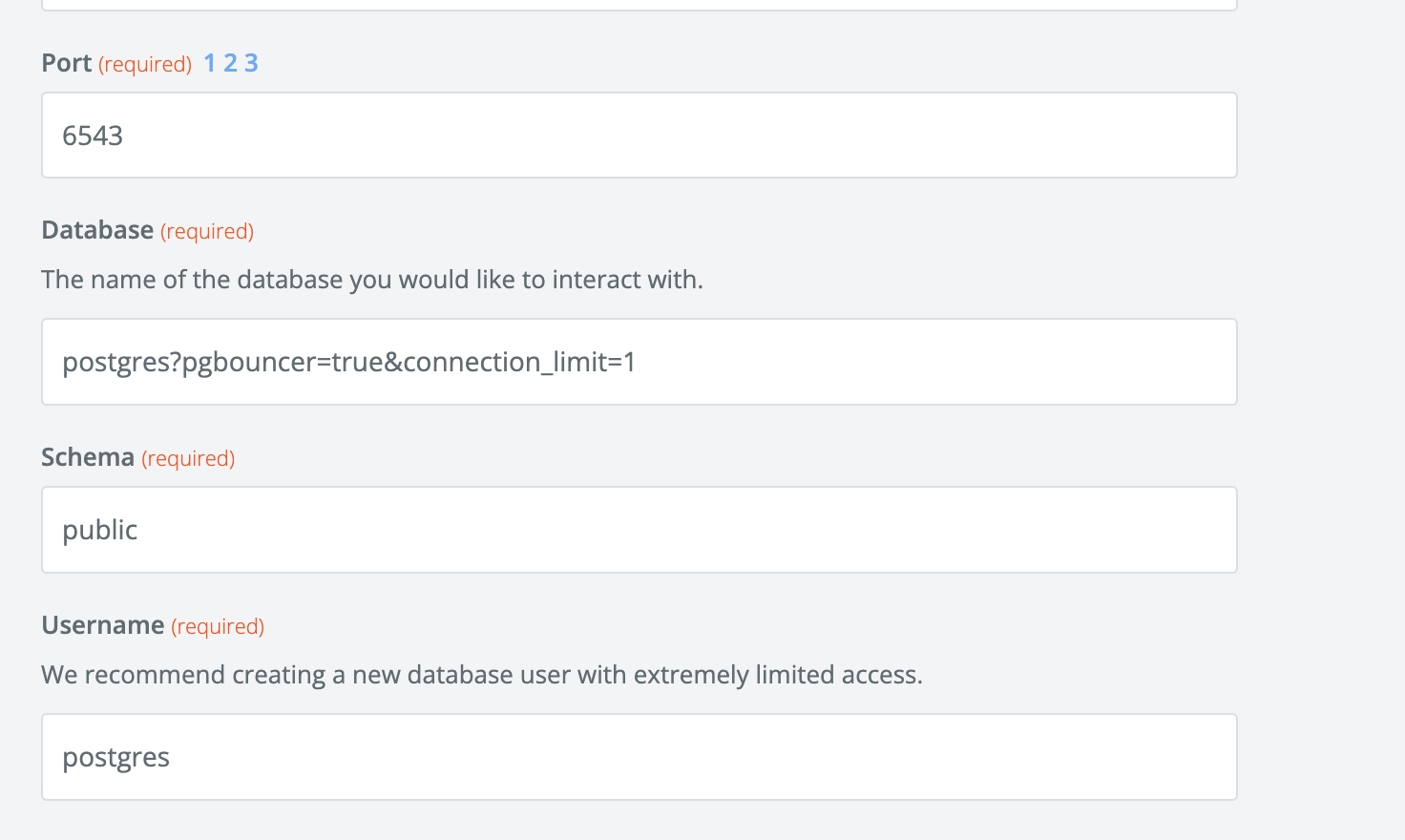Click the database description helper text
Viewport: 1405px width, 840px height.
(371, 279)
